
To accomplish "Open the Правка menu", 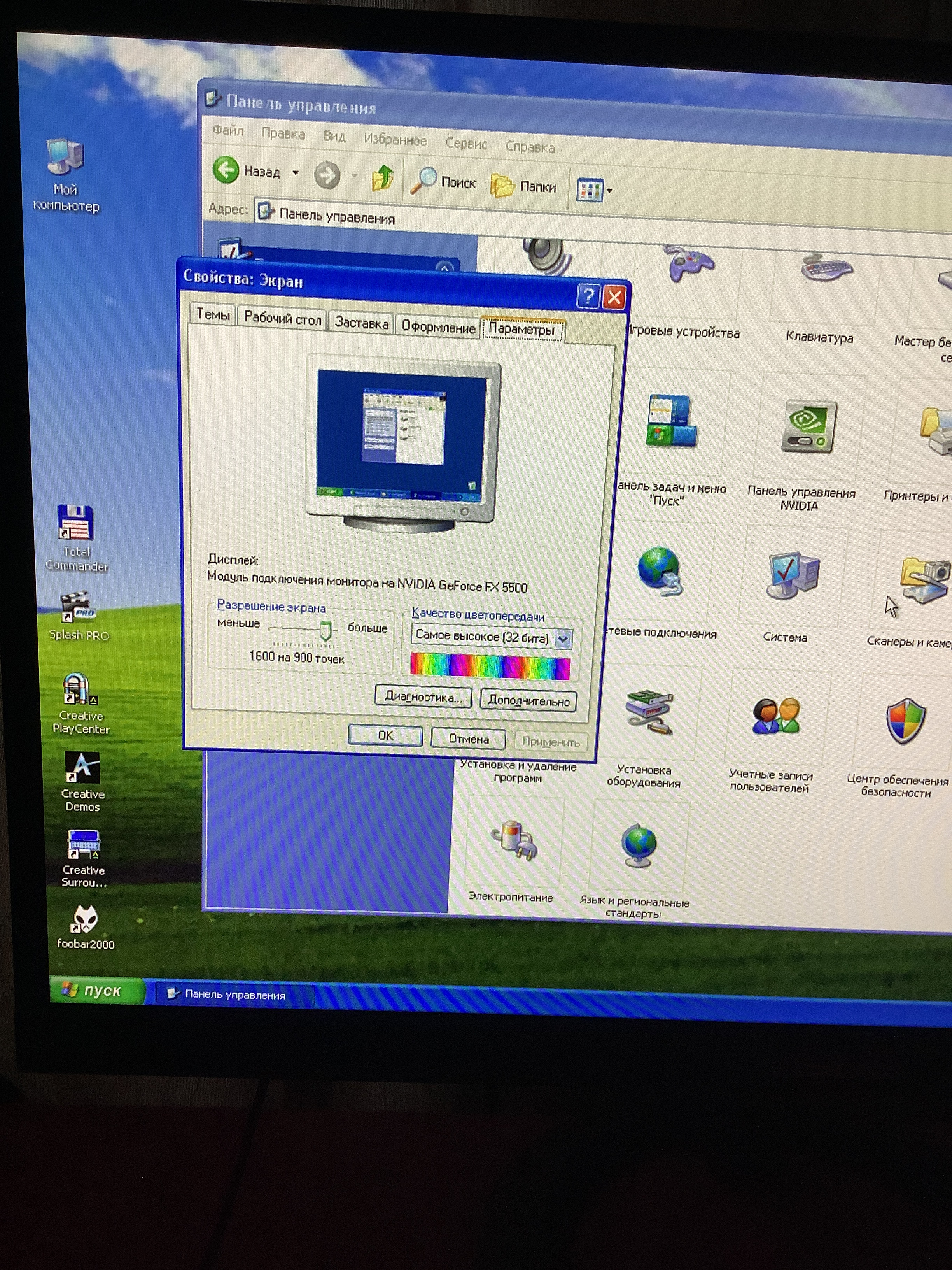I will (x=283, y=134).
